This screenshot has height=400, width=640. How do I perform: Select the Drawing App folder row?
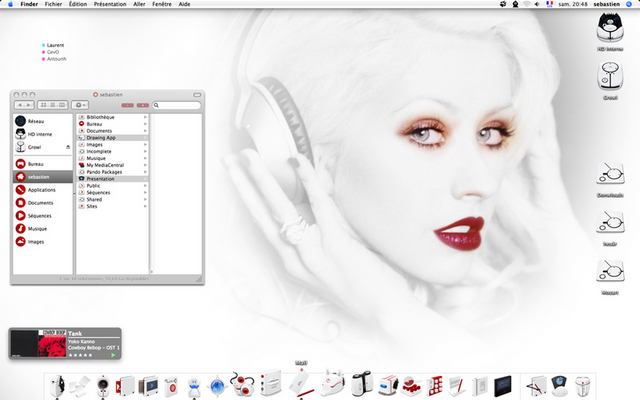[112, 138]
